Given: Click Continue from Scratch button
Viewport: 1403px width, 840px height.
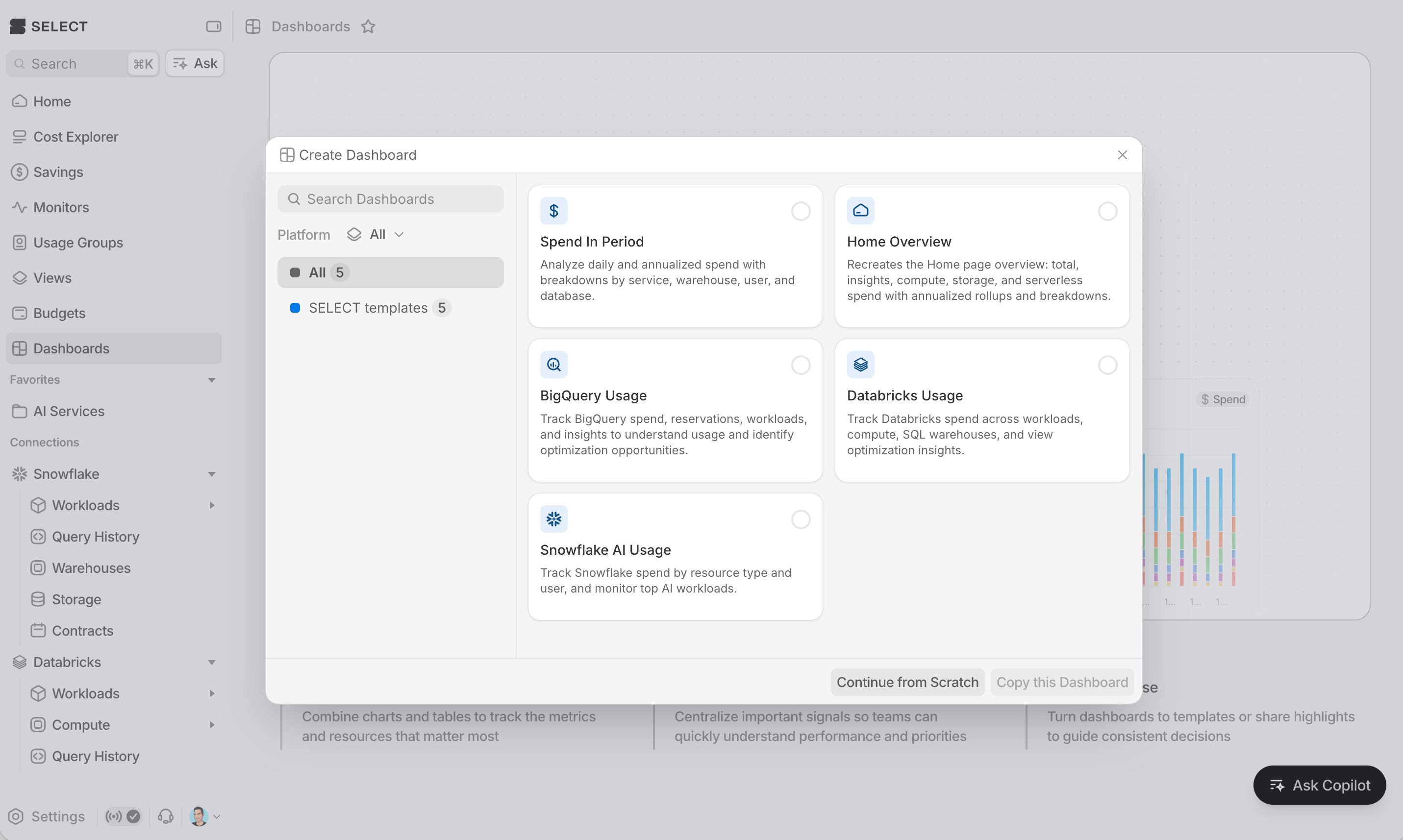Looking at the screenshot, I should click(907, 682).
